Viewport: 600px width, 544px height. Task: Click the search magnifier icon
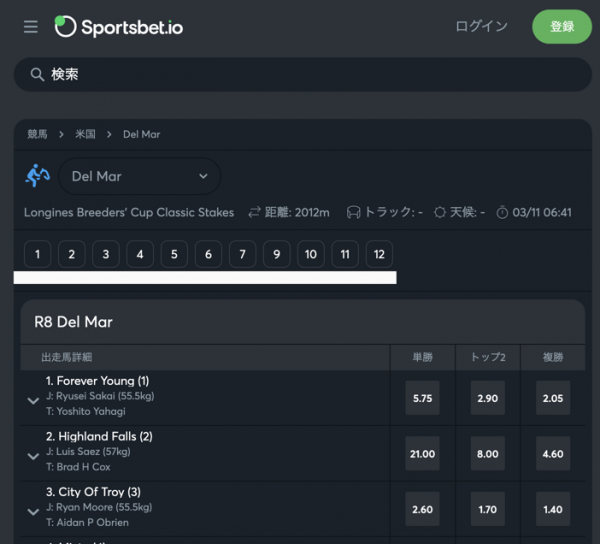point(37,75)
